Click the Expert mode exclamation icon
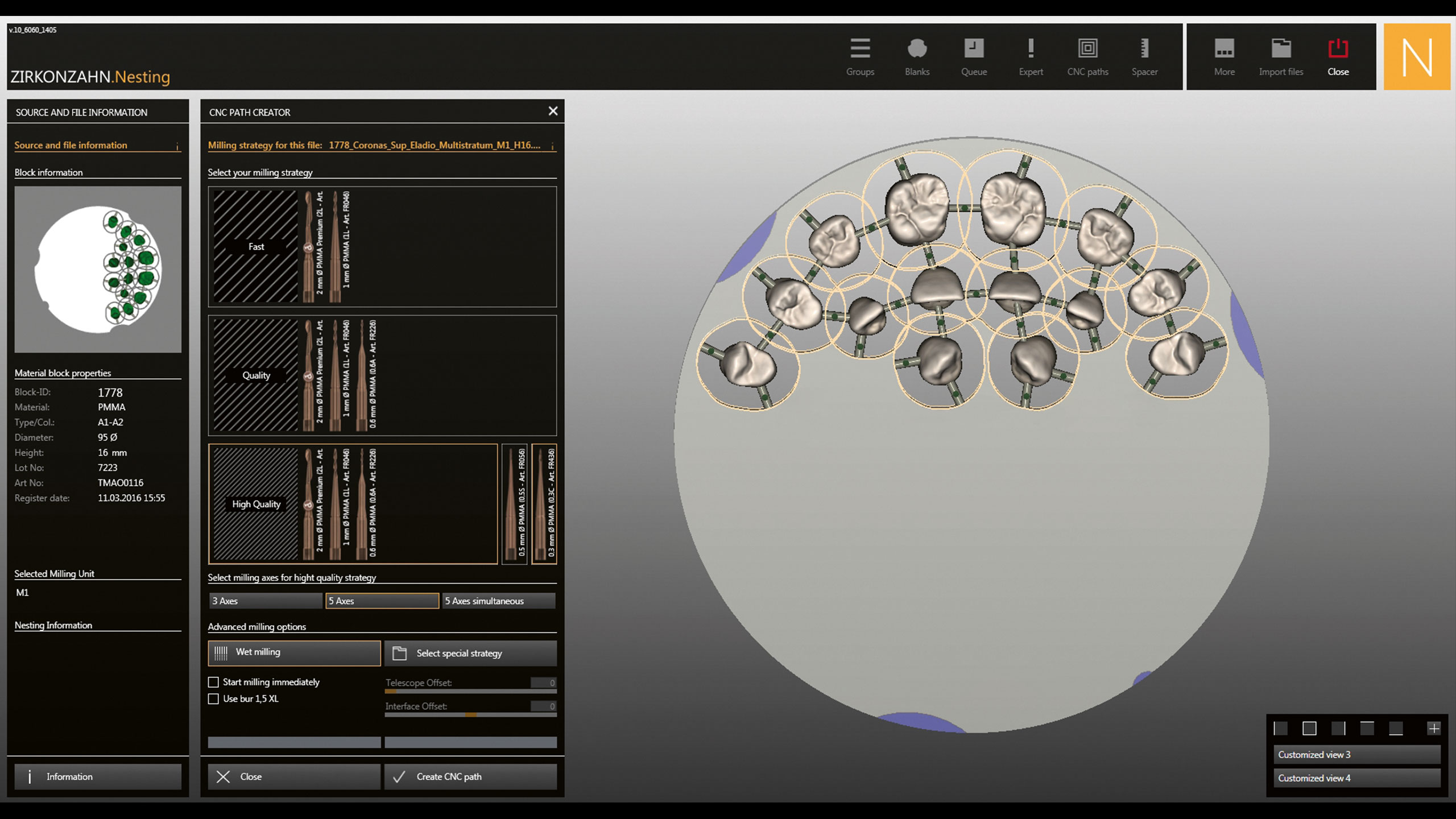The width and height of the screenshot is (1456, 819). (x=1031, y=49)
